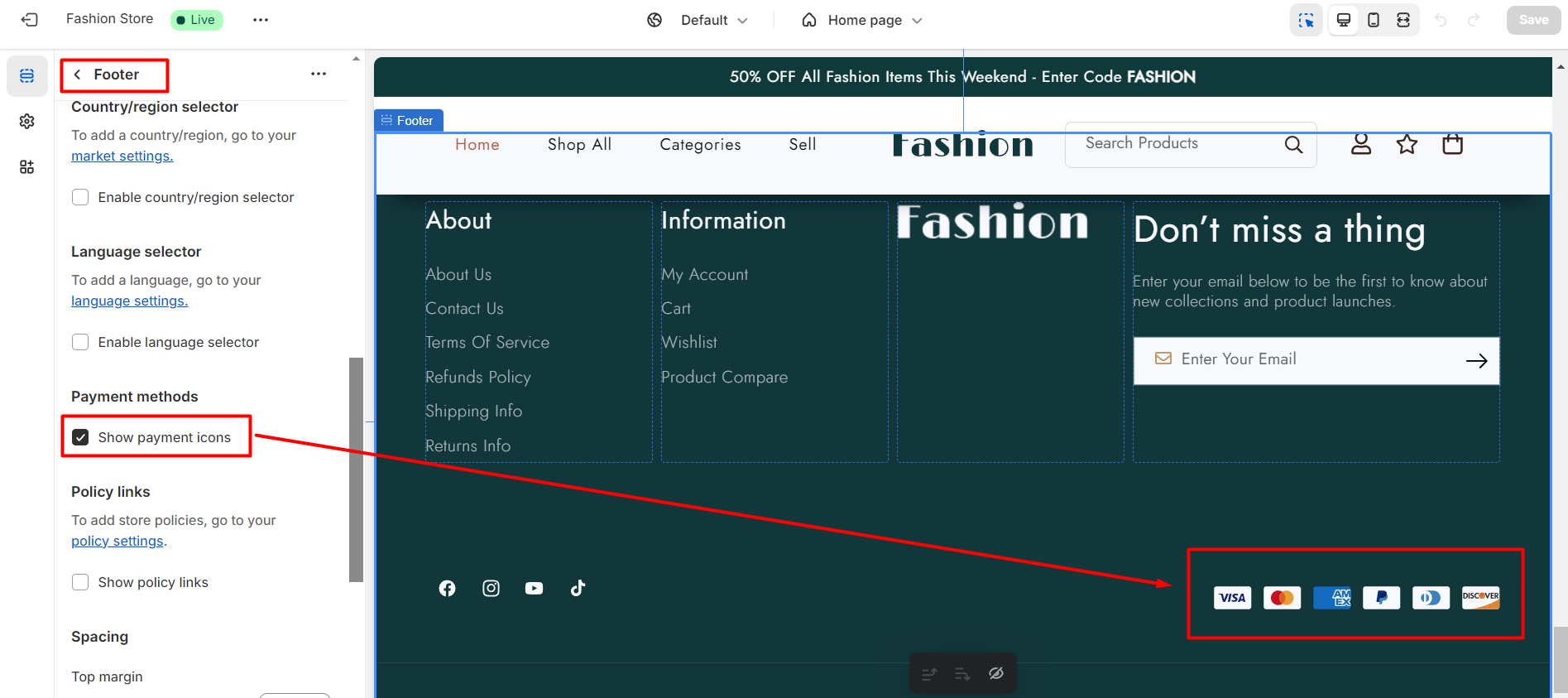Screen dimensions: 1568x698
Task: Click the hide section eye icon
Action: (x=996, y=673)
